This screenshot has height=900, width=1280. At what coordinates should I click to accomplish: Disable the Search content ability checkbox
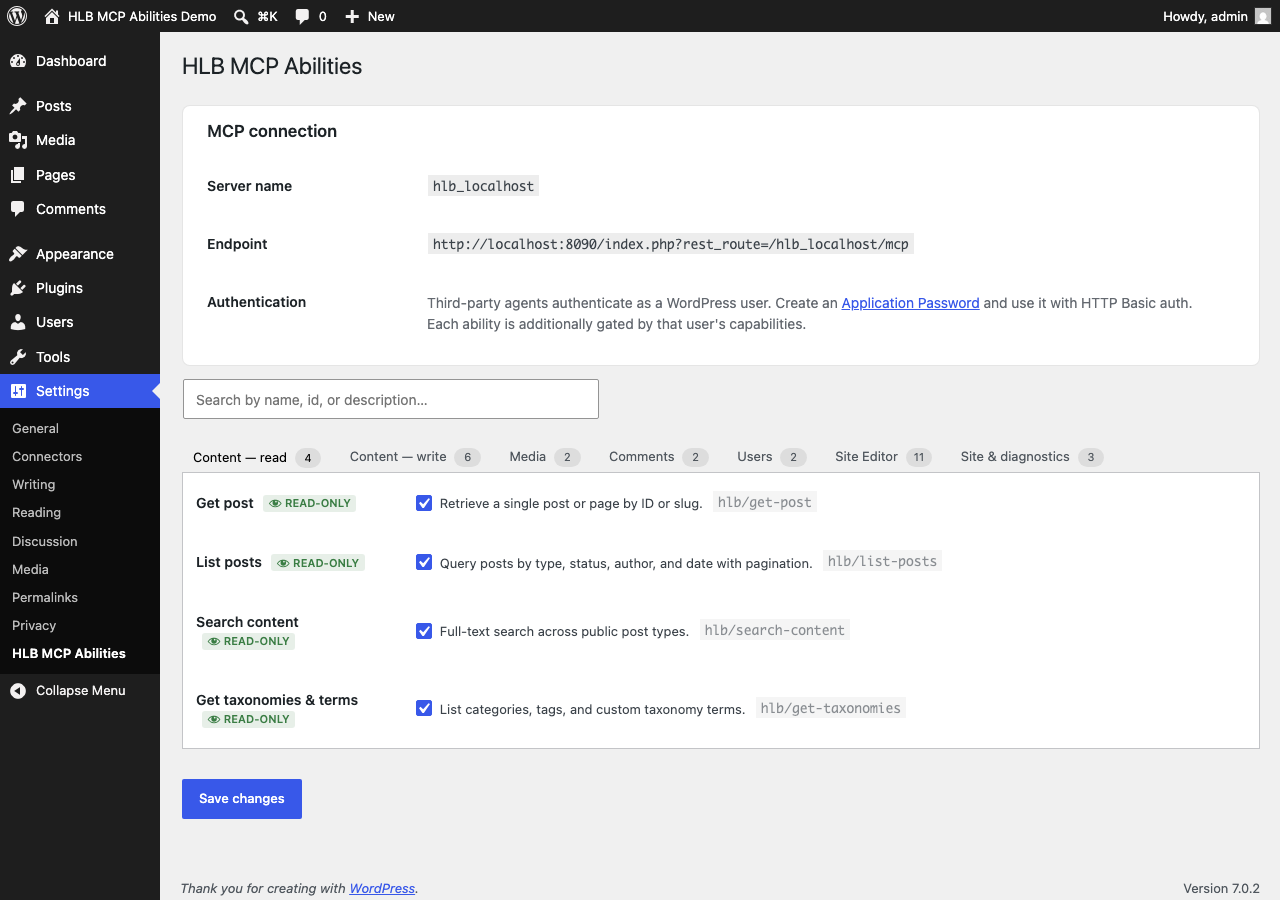click(x=424, y=631)
